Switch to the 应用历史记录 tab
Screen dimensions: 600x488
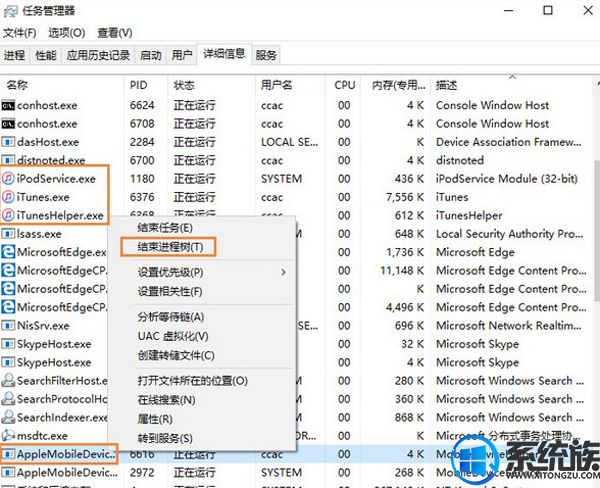[x=98, y=55]
